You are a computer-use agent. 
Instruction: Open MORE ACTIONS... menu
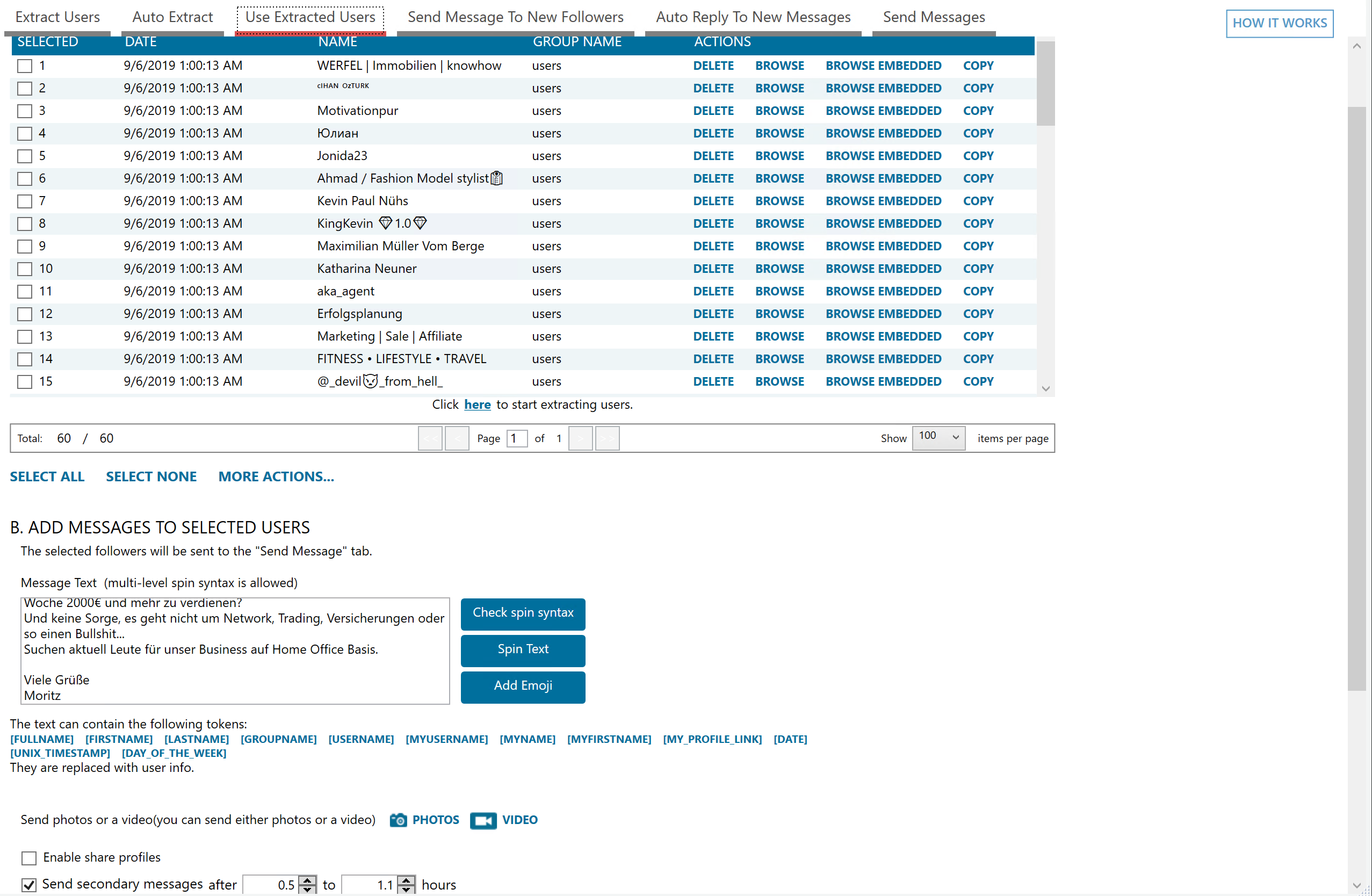[x=276, y=476]
